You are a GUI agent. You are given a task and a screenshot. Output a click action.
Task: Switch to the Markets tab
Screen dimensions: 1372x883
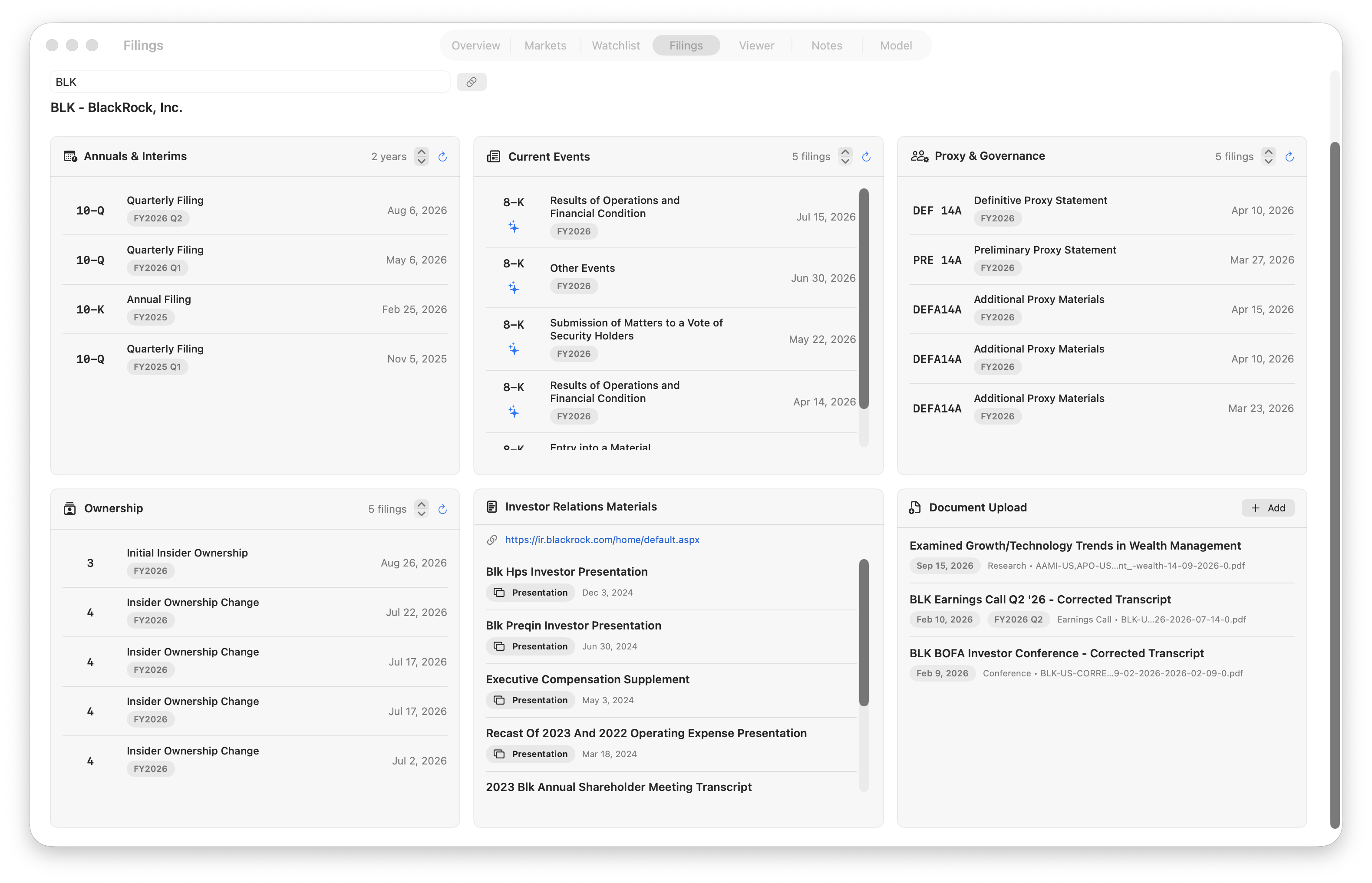545,45
